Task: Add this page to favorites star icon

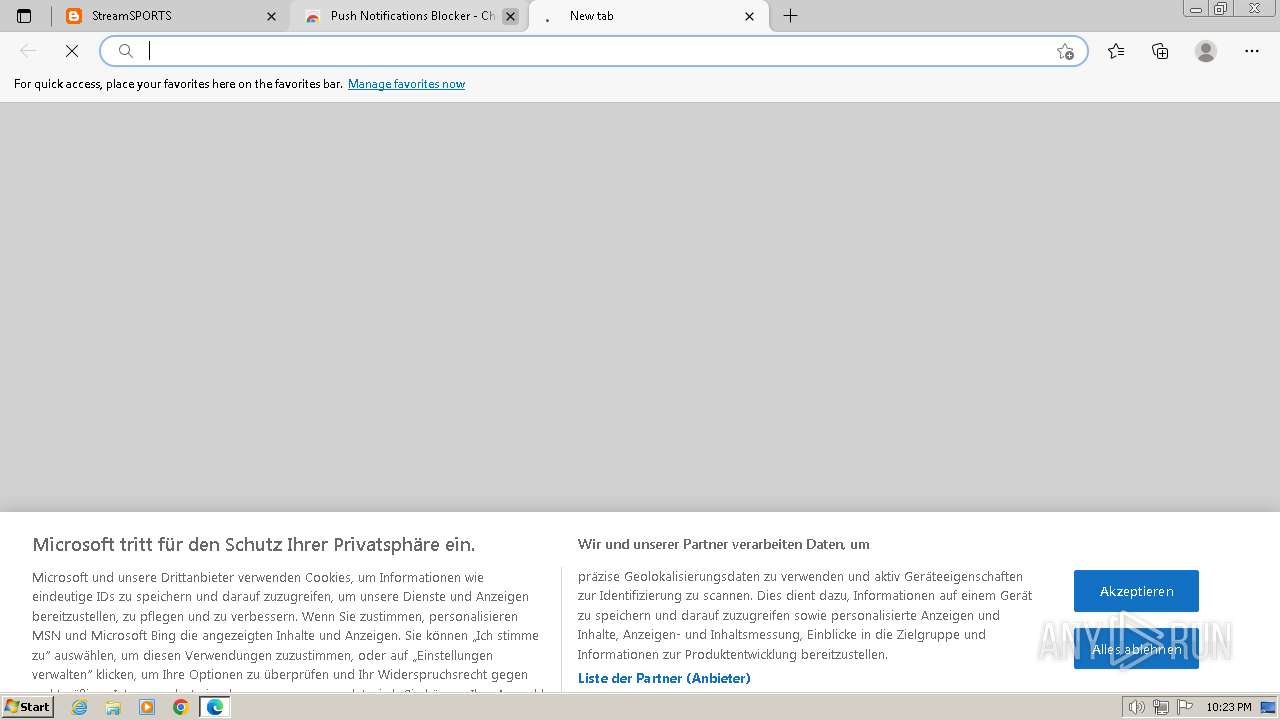Action: 1065,51
